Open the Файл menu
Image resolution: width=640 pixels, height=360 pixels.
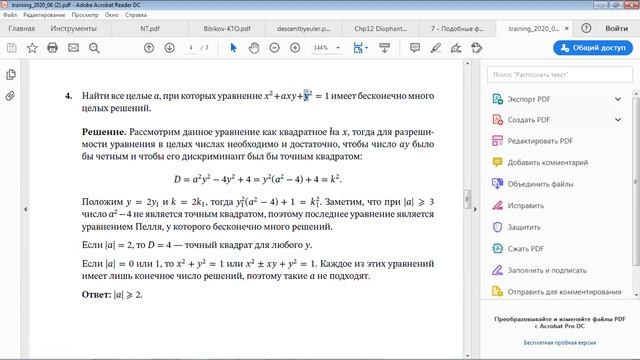(x=10, y=15)
